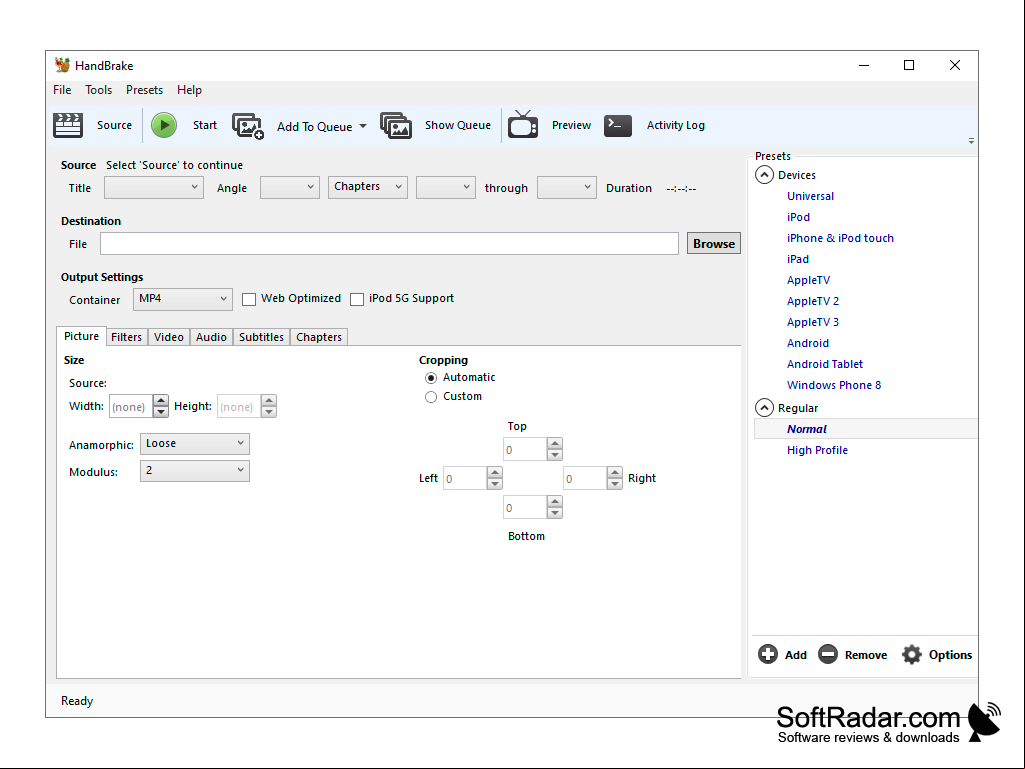The width and height of the screenshot is (1025, 769).
Task: Select the iPad preset
Action: click(x=798, y=259)
